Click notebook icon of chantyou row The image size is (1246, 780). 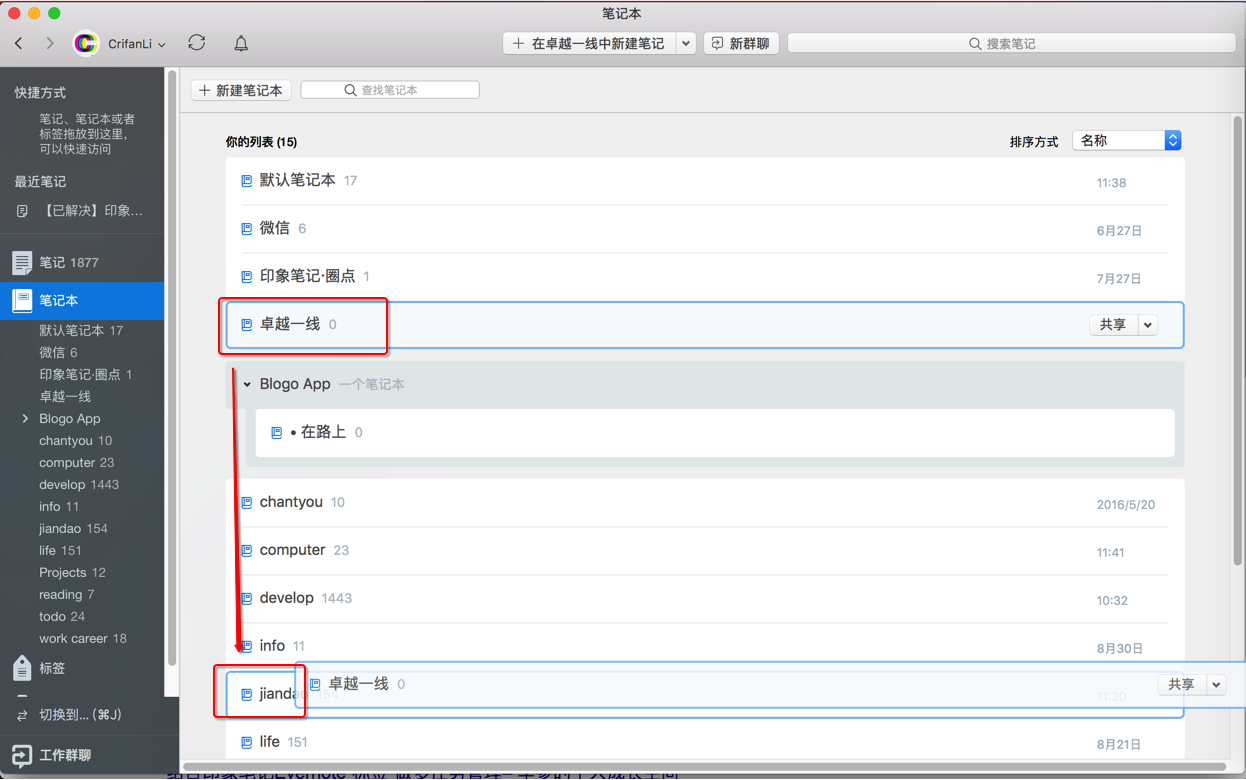pos(247,503)
